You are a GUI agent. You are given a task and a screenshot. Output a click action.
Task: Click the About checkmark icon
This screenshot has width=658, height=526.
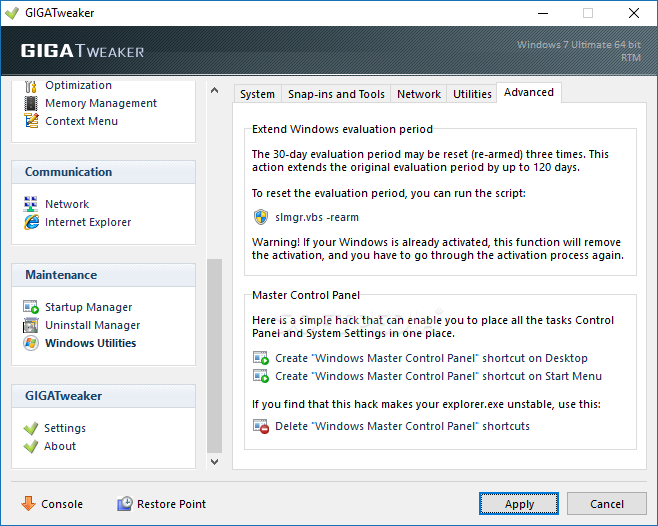pos(31,446)
